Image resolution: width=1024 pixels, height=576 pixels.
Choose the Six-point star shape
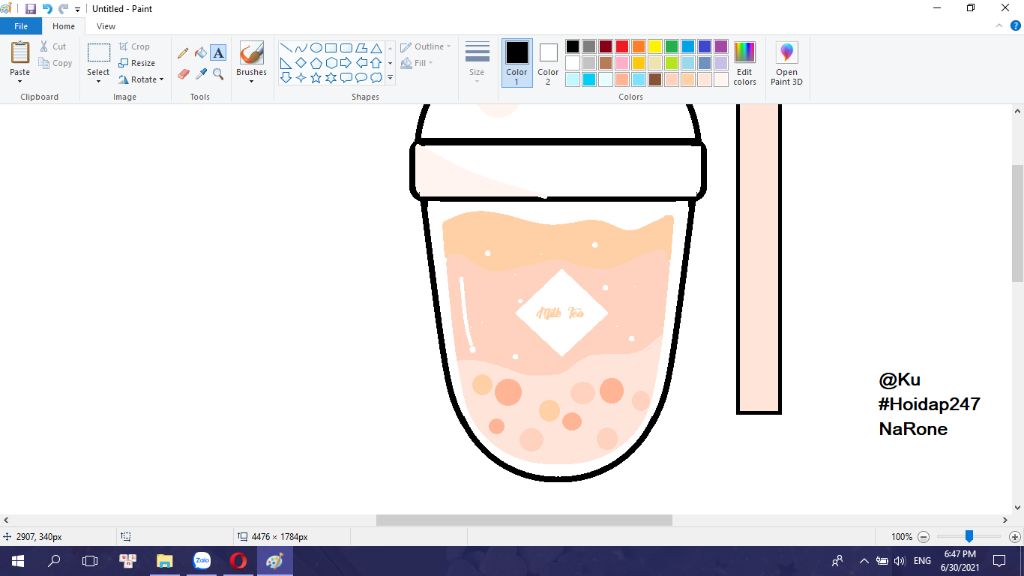click(331, 78)
